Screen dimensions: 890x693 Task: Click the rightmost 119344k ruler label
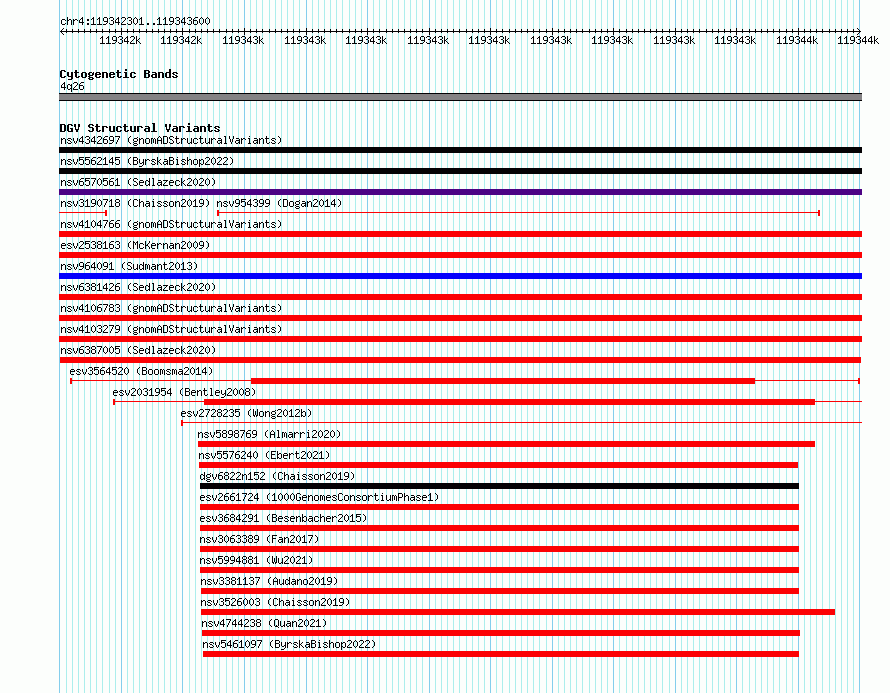click(858, 40)
